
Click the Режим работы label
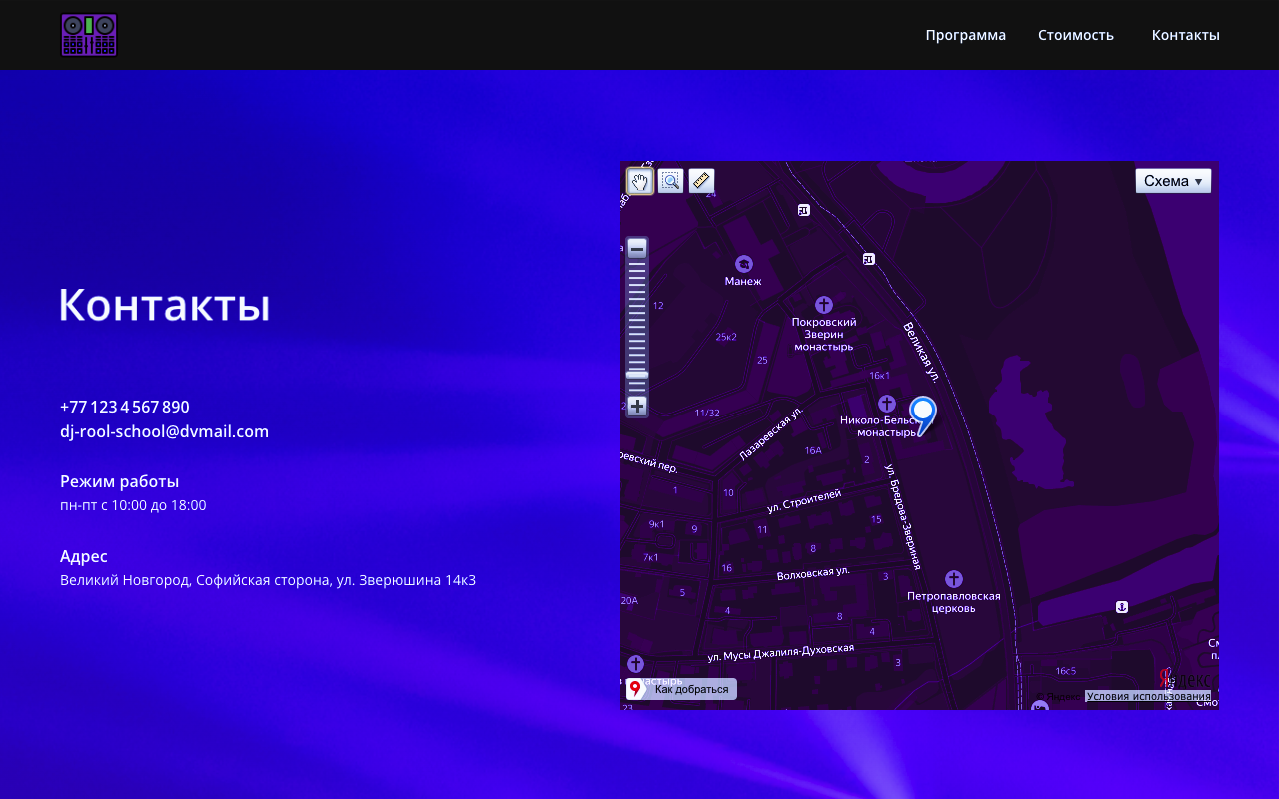pos(119,481)
